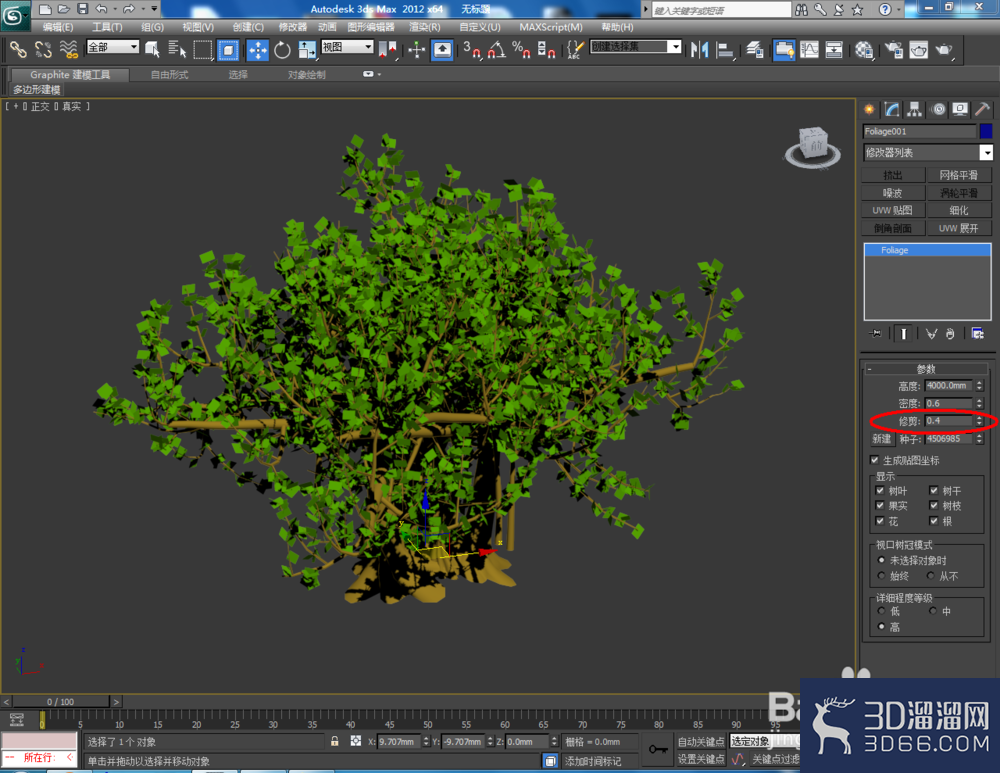Image resolution: width=1000 pixels, height=773 pixels.
Task: Select 未选择对象时 canopy mode radio
Action: (881, 560)
